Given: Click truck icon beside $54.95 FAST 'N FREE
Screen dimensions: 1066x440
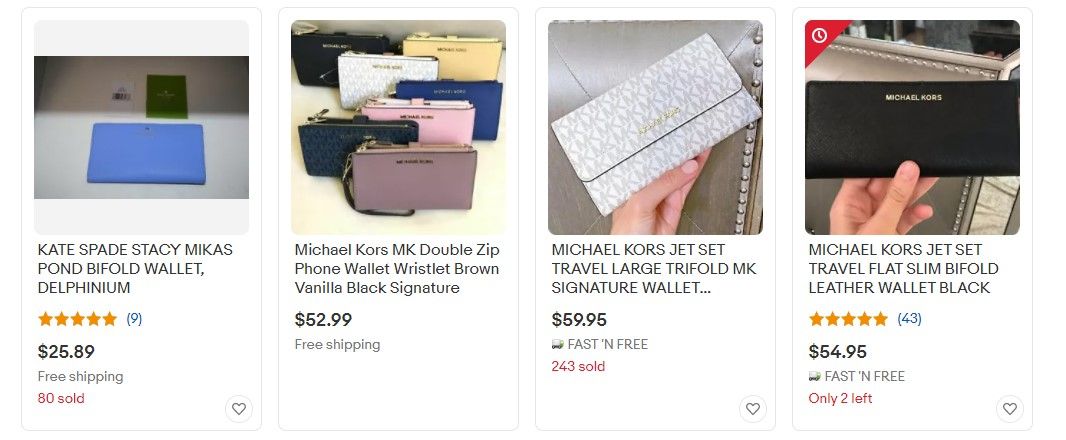Looking at the screenshot, I should 814,377.
